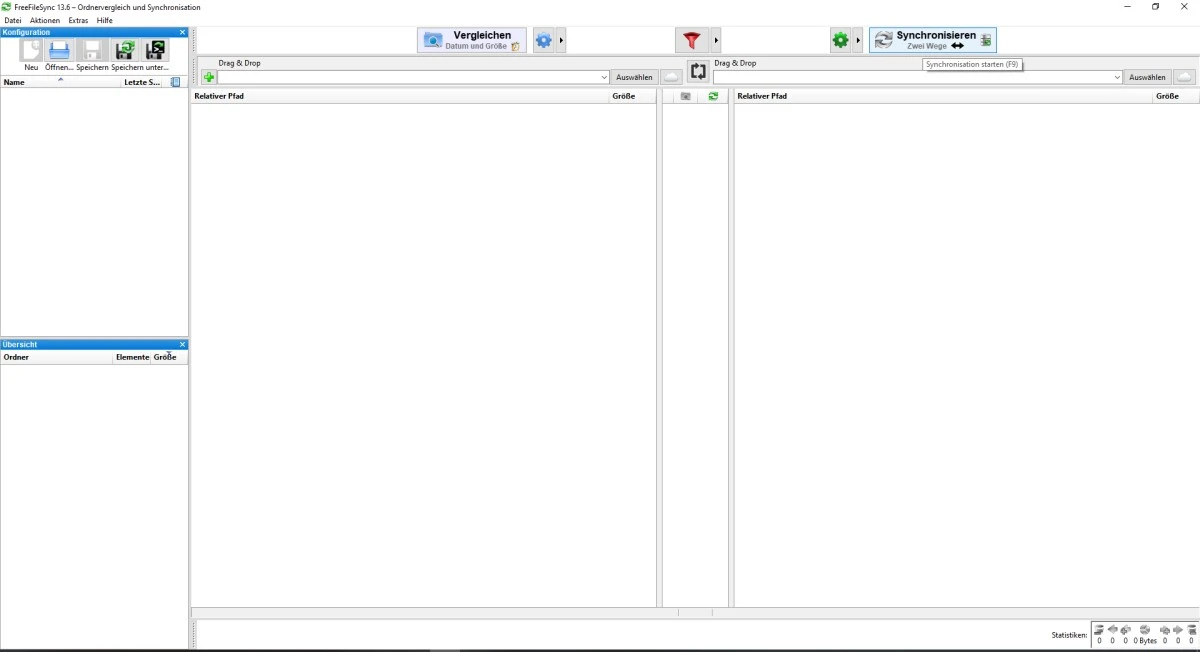Add folder pair with green plus
Image resolution: width=1200 pixels, height=652 pixels.
point(209,77)
